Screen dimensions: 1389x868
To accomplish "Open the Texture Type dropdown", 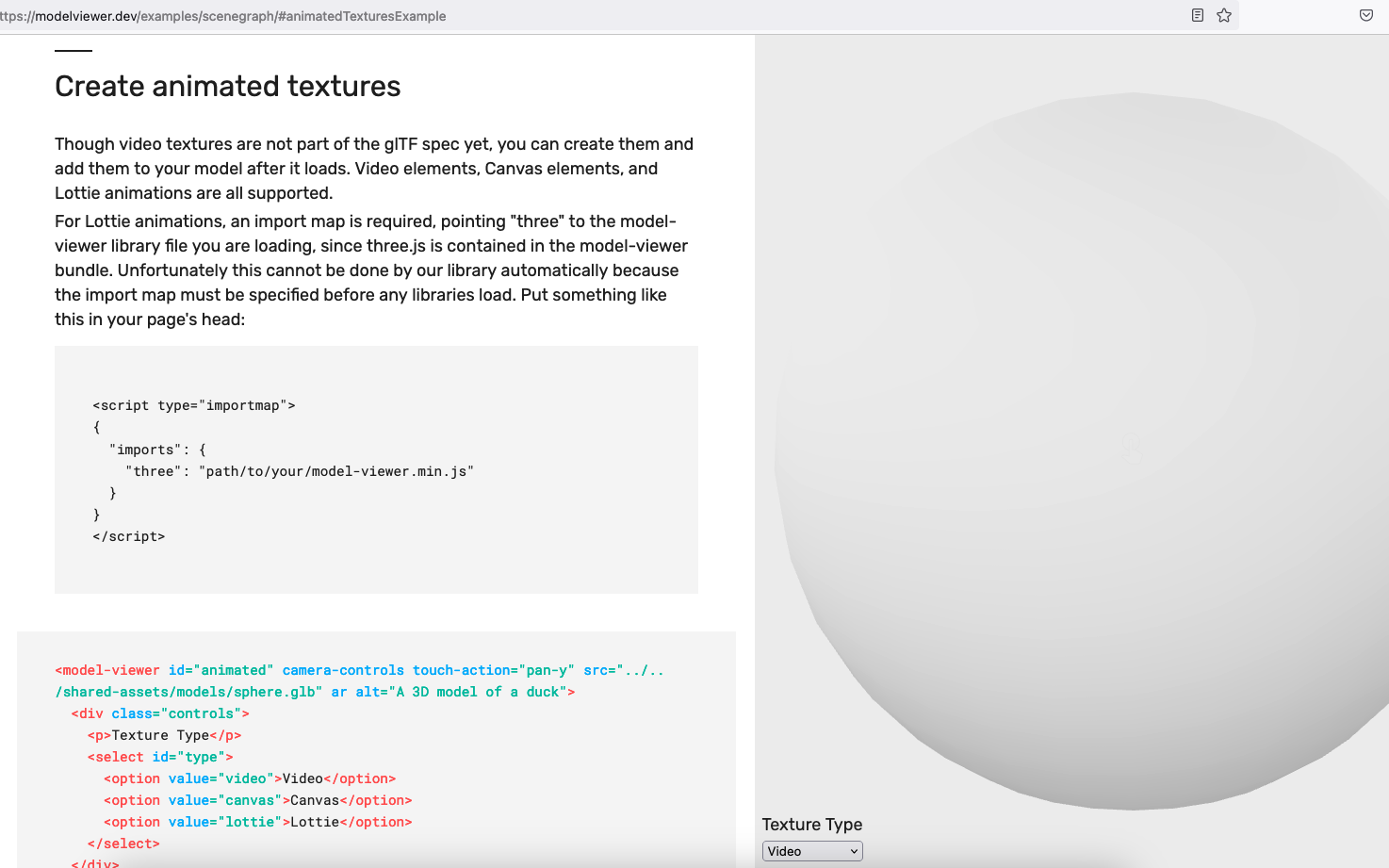I will click(x=812, y=850).
